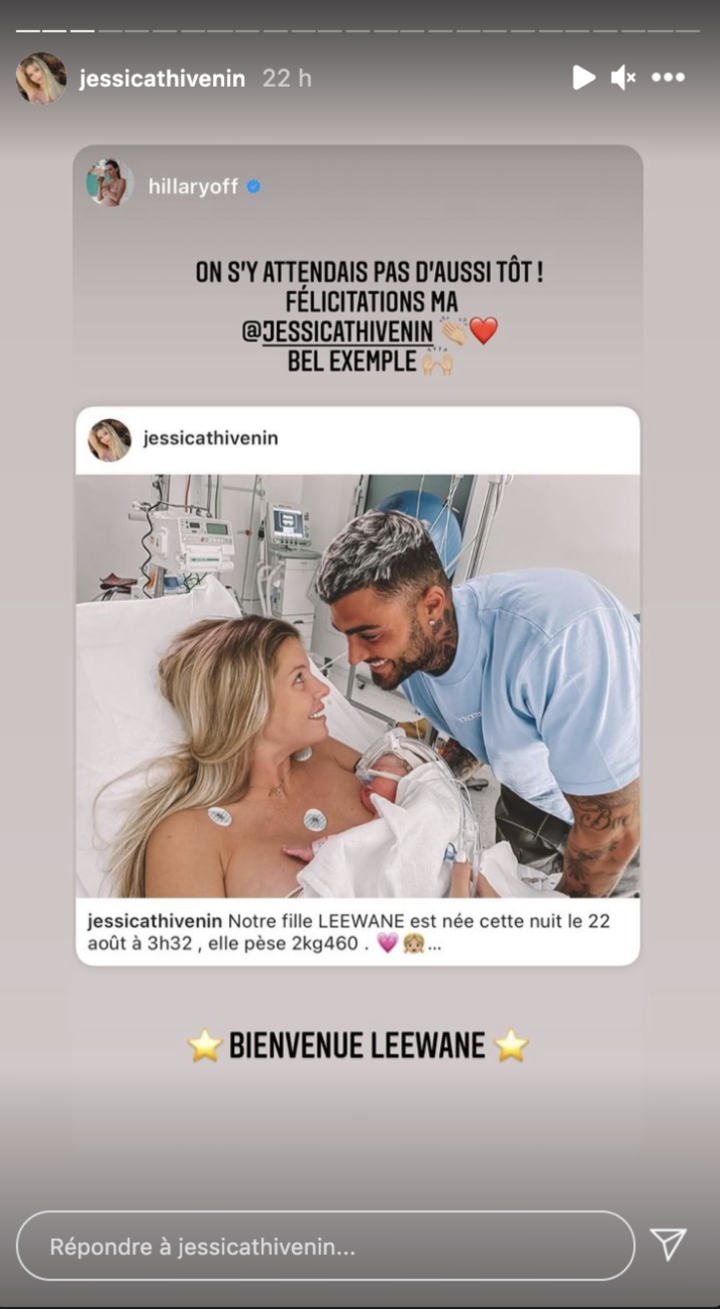
Task: Expand truncated caption via trailing ellipsis
Action: pyautogui.click(x=435, y=944)
